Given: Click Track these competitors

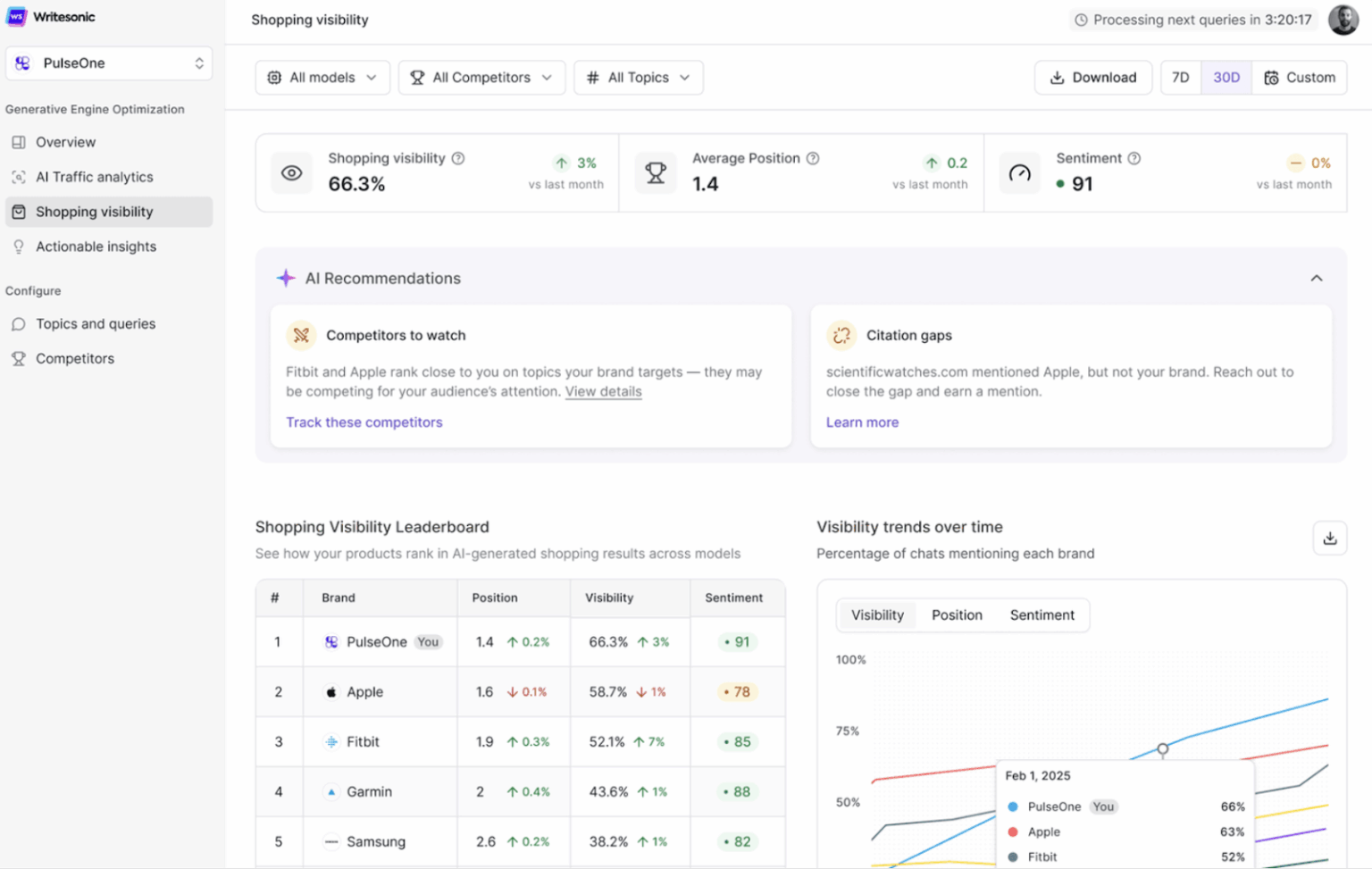Looking at the screenshot, I should (x=364, y=422).
